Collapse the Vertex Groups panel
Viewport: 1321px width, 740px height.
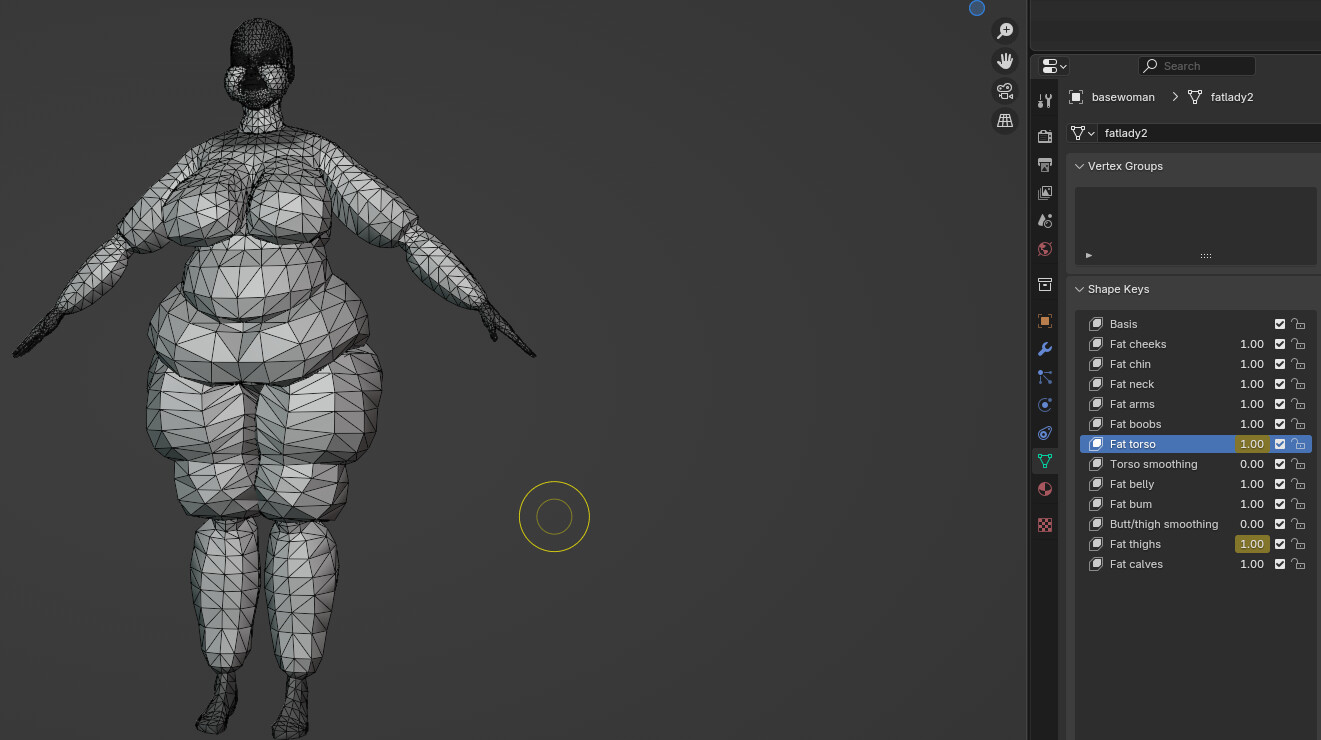pos(1080,166)
